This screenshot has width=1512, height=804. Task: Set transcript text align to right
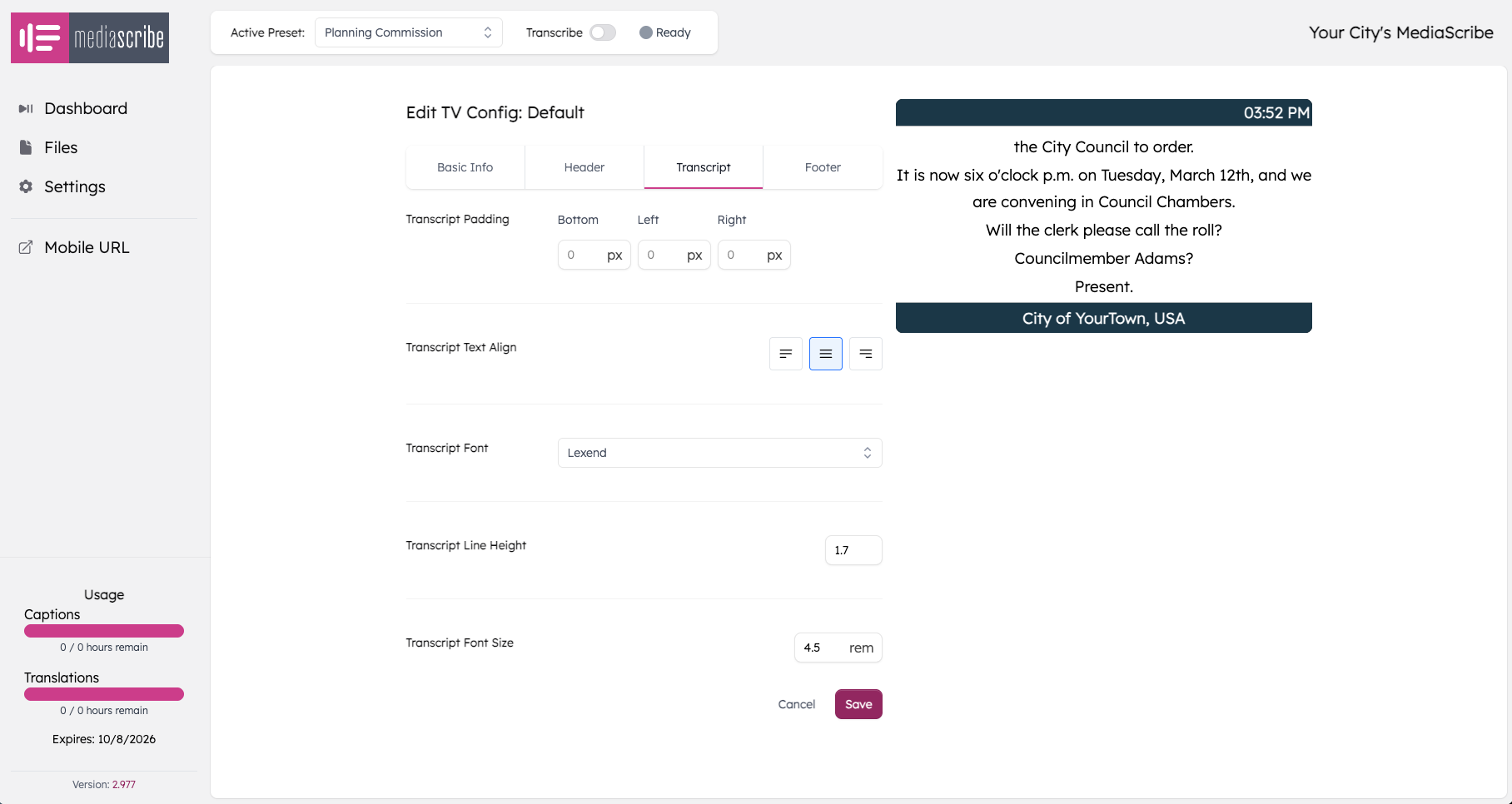tap(865, 353)
